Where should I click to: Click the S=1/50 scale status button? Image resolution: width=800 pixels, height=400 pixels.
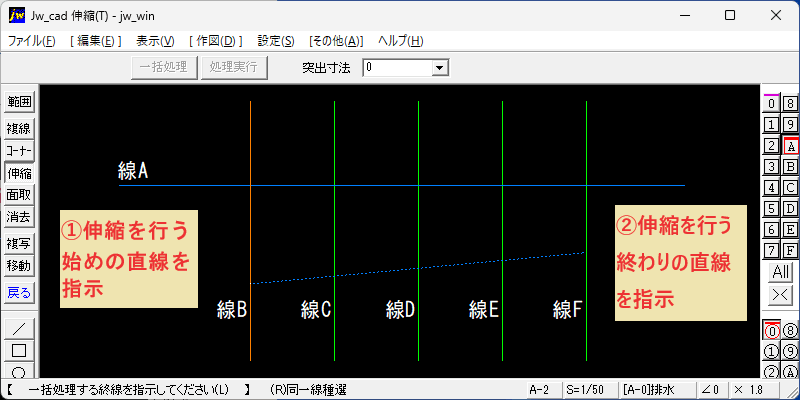pos(589,391)
